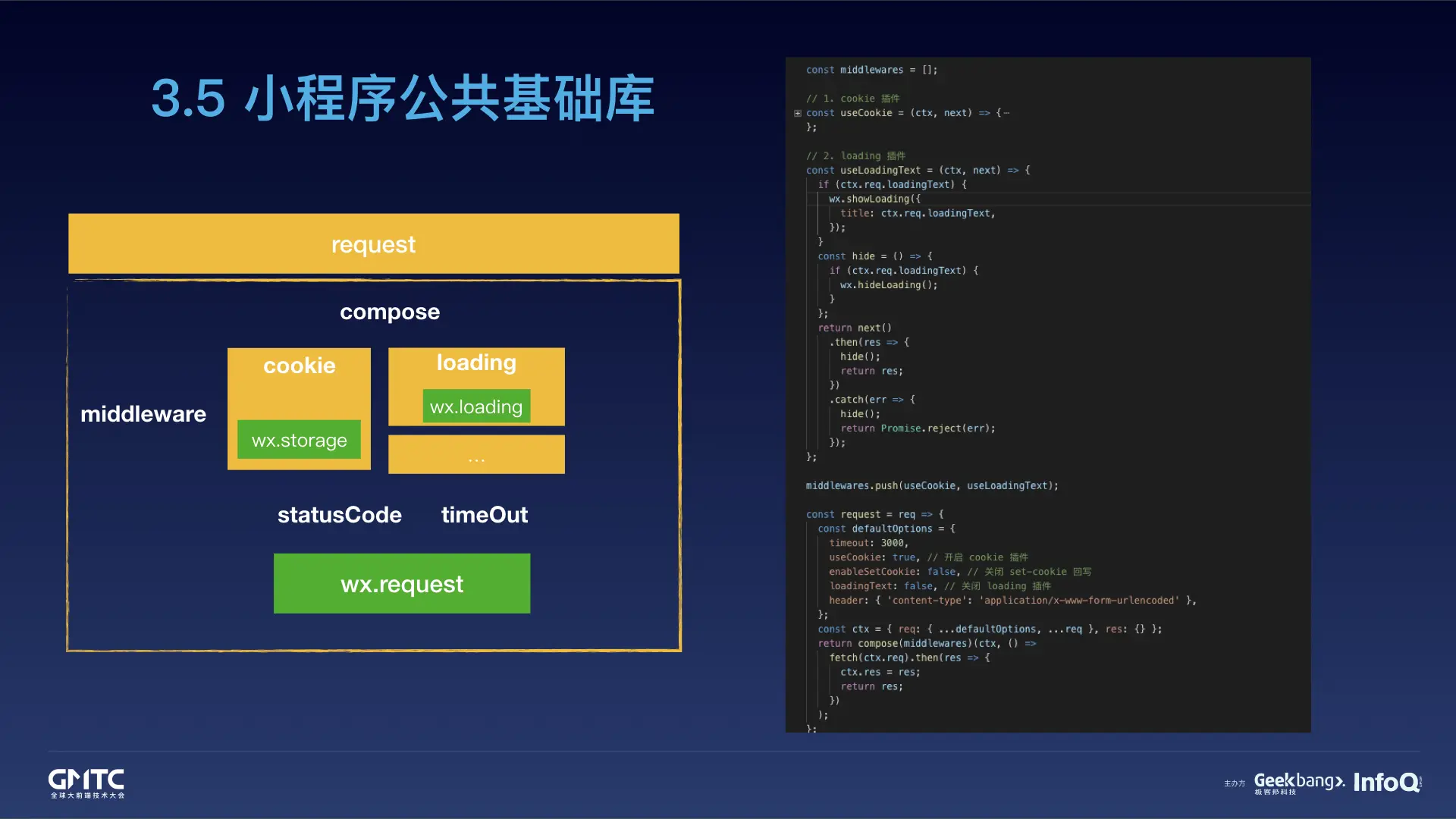
Task: Click the yellow ellipsis placeholder box
Action: (x=475, y=455)
